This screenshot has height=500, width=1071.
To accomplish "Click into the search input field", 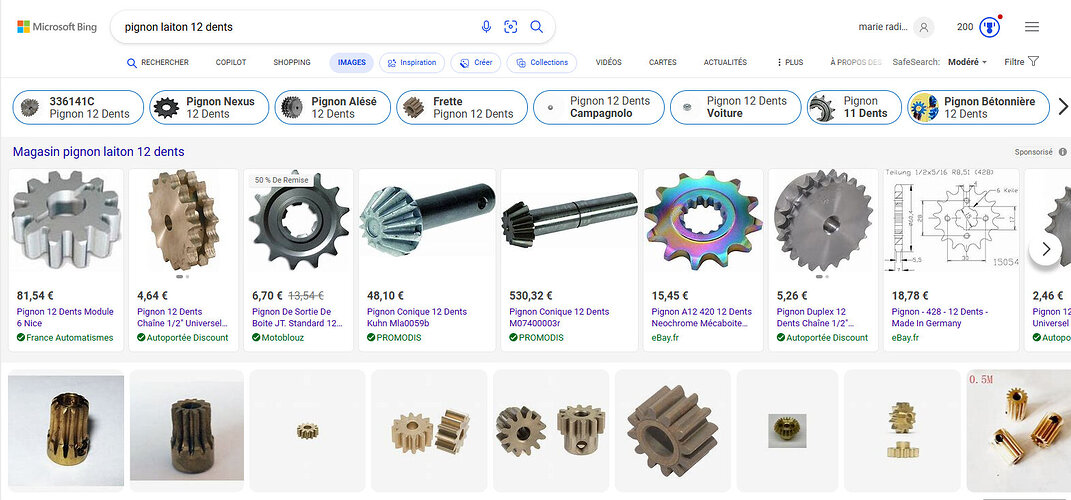I will coord(297,27).
